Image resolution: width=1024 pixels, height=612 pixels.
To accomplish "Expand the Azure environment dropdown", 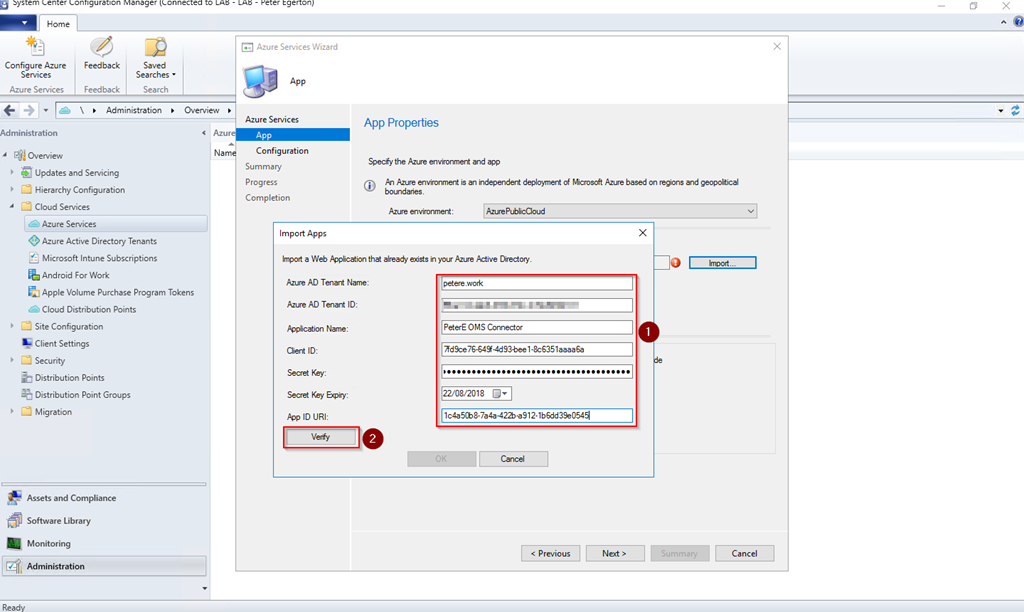I will [x=750, y=211].
